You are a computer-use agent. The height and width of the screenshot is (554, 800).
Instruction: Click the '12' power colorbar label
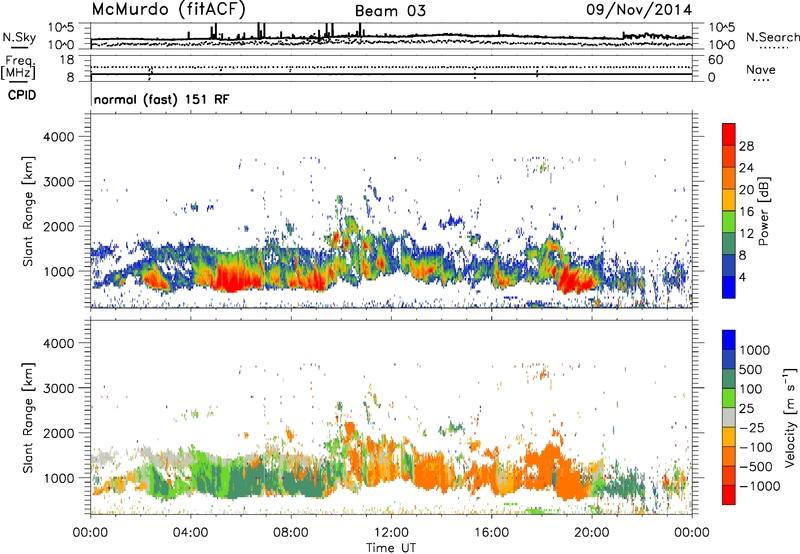point(746,234)
